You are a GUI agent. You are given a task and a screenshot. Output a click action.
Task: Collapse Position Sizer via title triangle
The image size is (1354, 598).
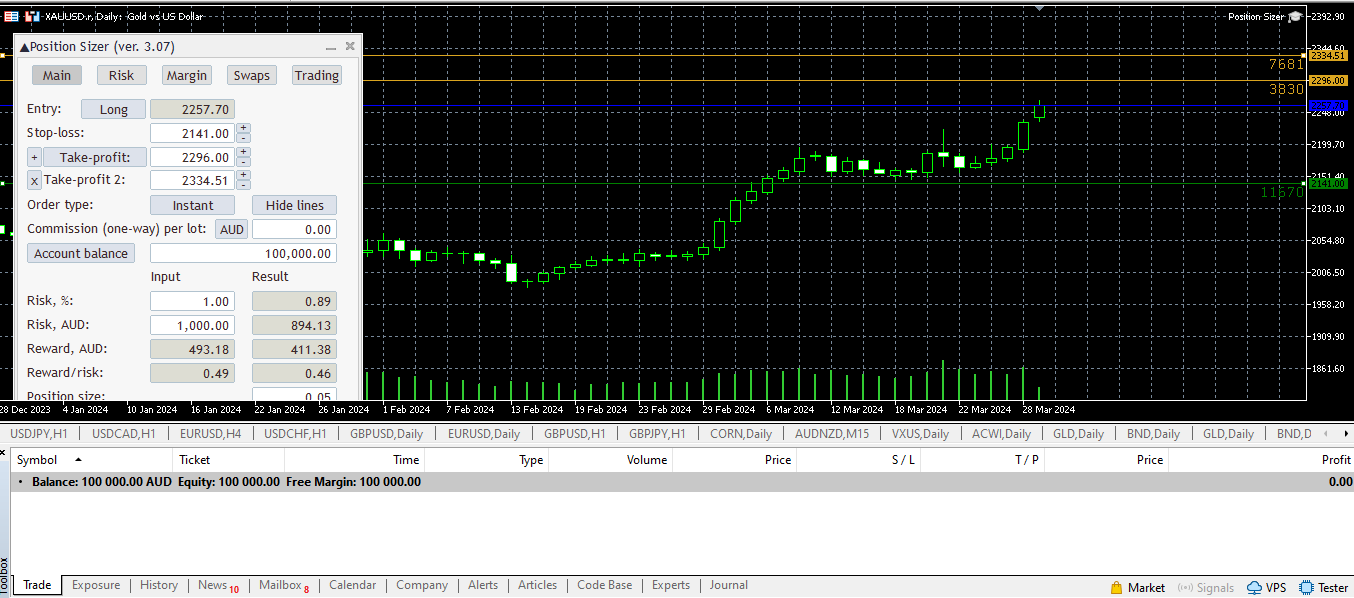[x=24, y=47]
